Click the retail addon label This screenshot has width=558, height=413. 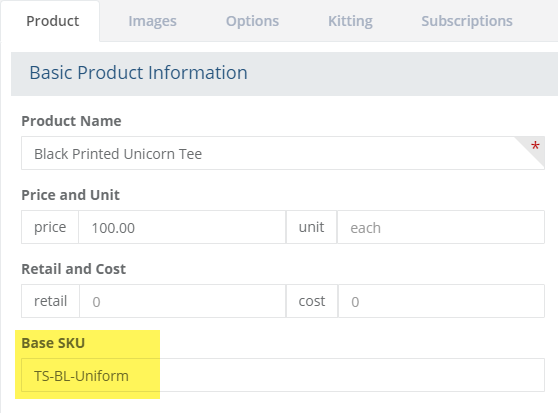51,301
